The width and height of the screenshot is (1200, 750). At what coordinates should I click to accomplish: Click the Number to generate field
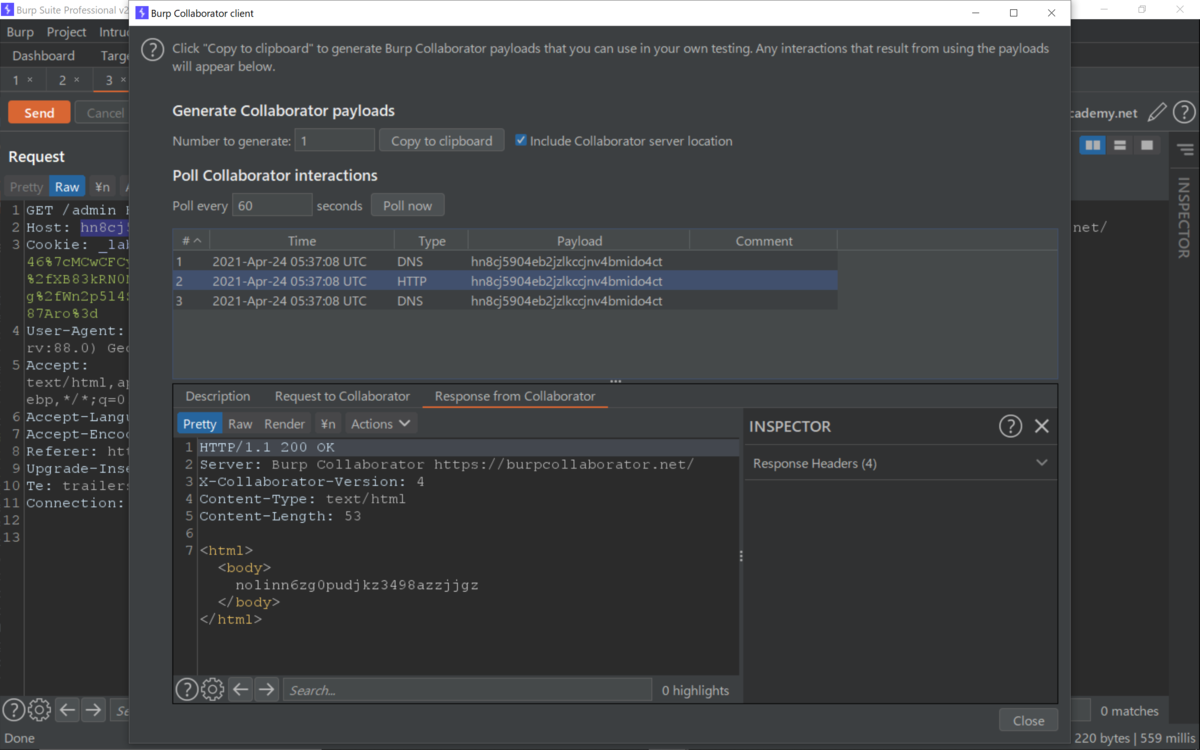click(x=335, y=141)
